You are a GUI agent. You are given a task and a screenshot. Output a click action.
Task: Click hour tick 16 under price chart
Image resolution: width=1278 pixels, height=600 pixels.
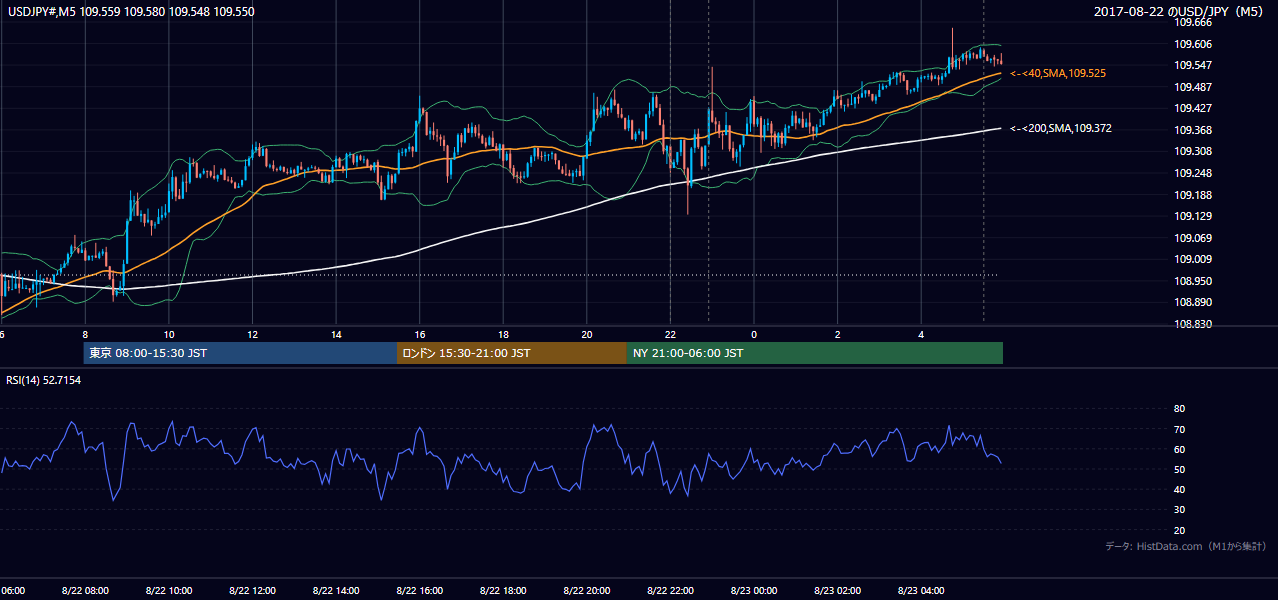(420, 335)
